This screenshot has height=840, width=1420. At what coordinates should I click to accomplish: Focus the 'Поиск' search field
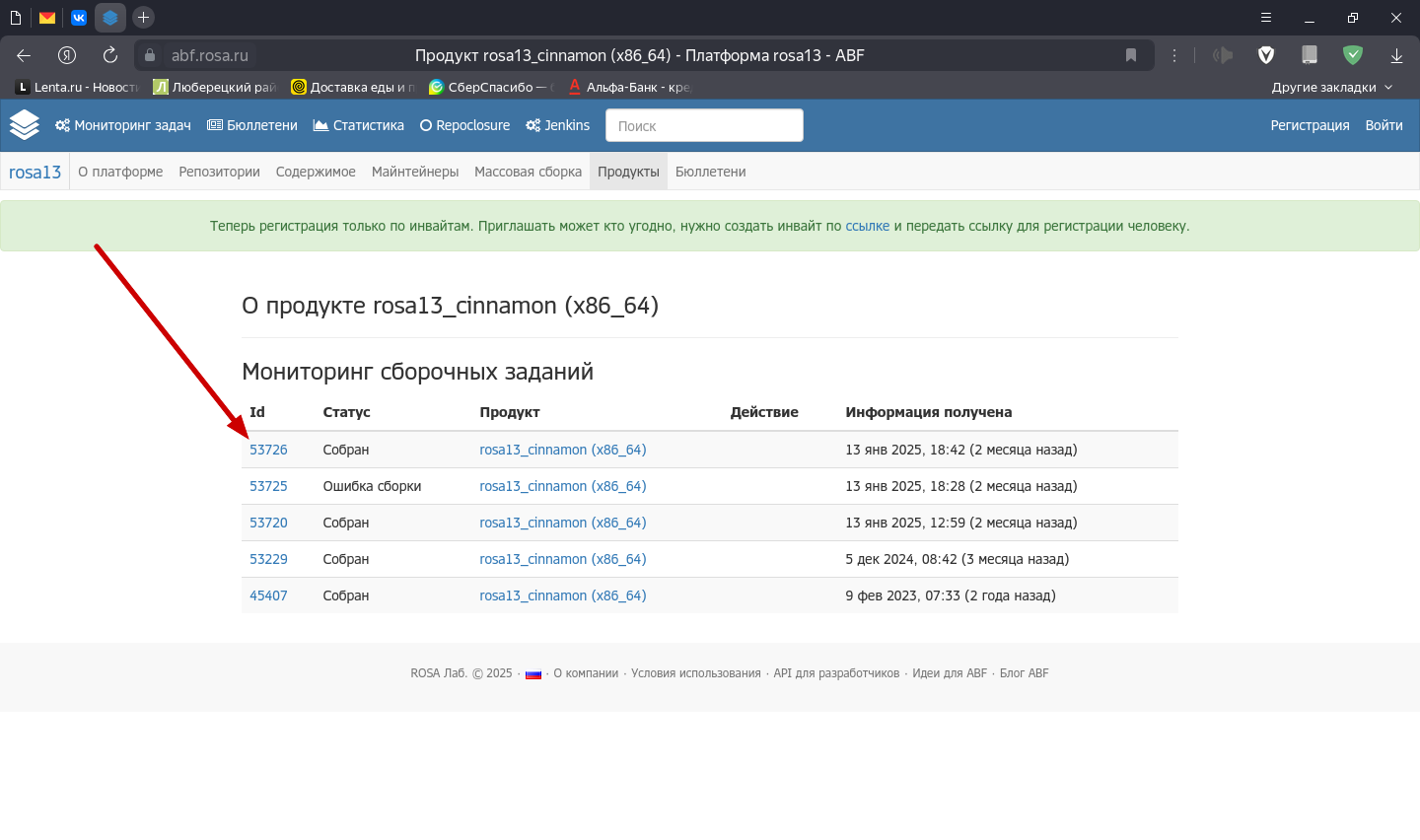point(704,125)
